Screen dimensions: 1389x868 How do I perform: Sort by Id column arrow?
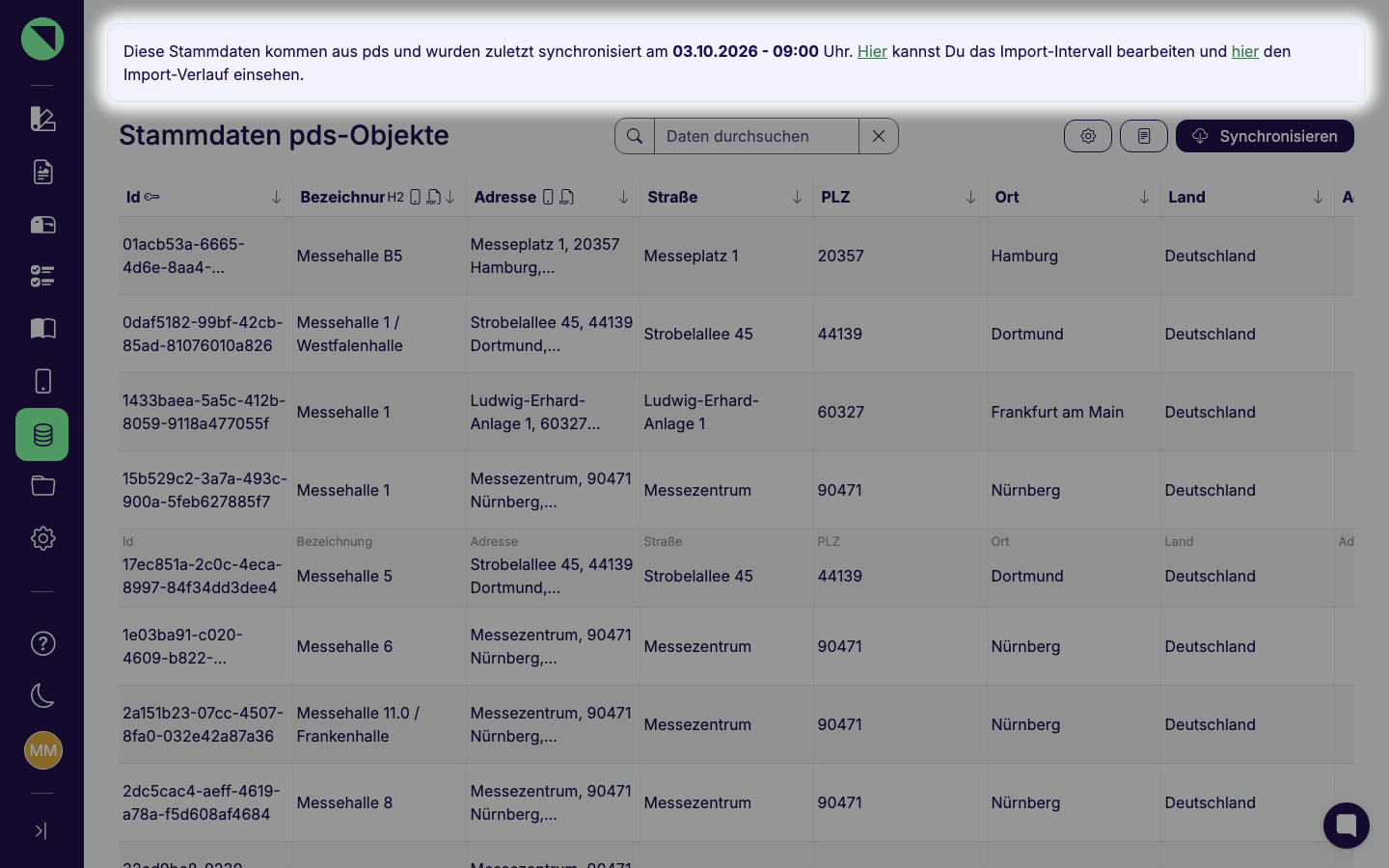tap(276, 197)
